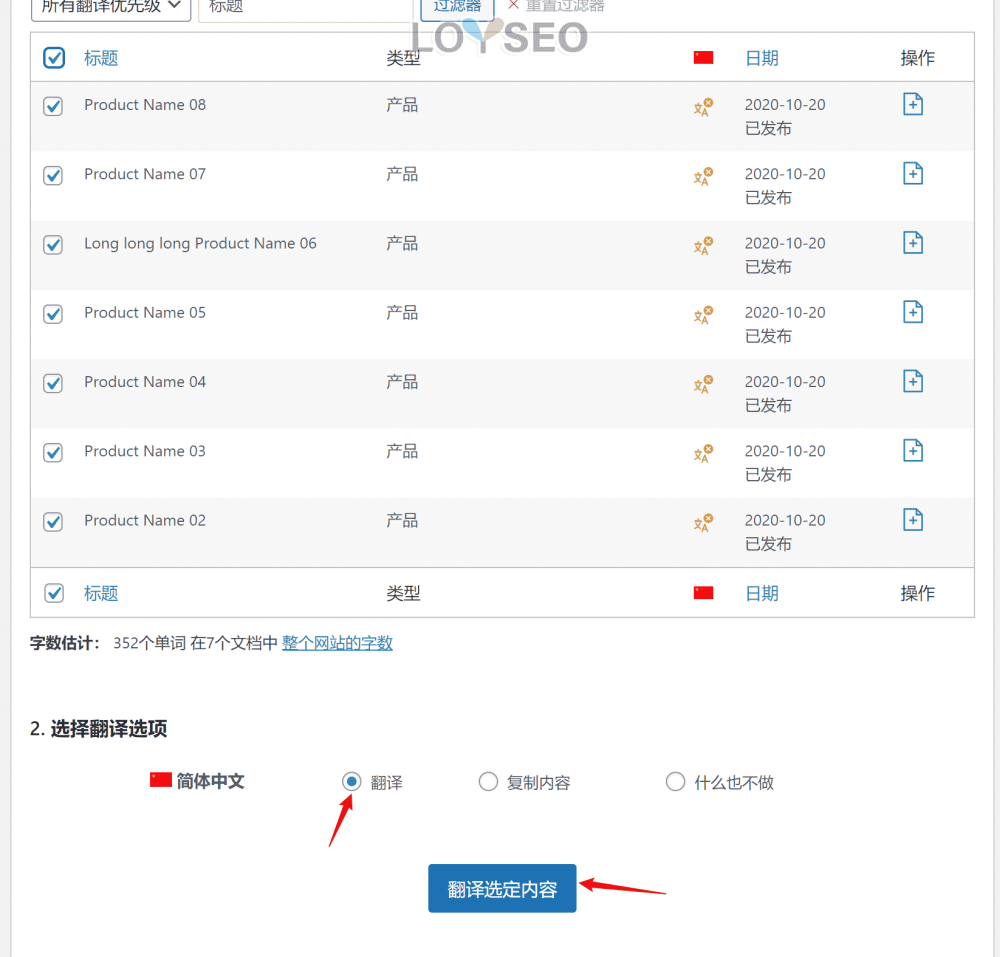1000x957 pixels.
Task: Click add-note document icon for Product Name 02
Action: point(913,520)
